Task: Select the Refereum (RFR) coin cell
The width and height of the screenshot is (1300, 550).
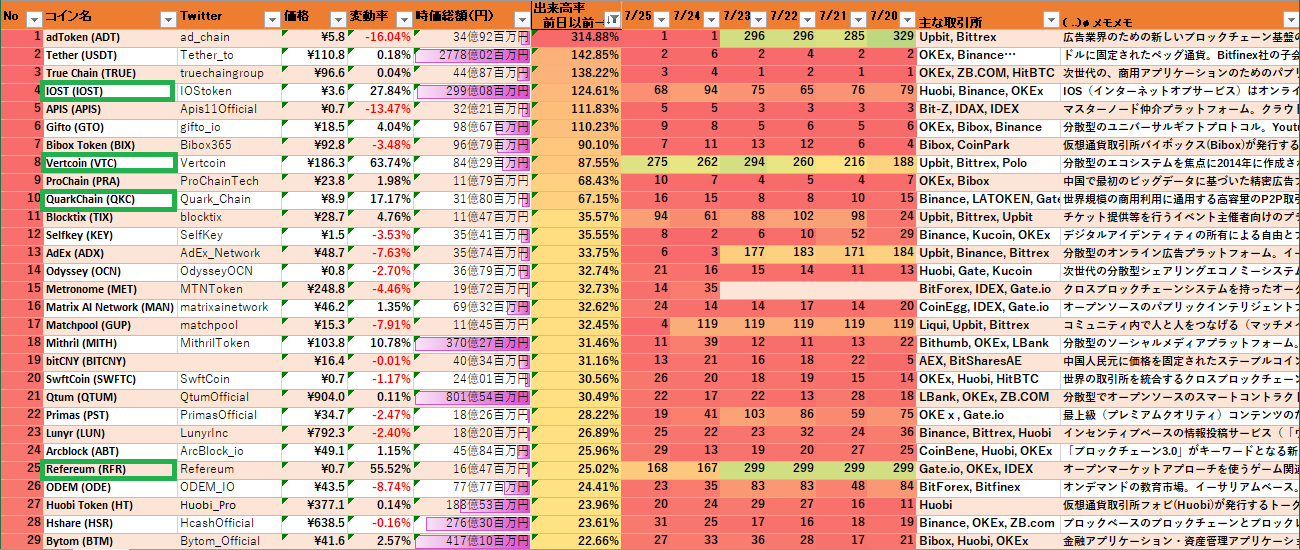Action: 107,468
